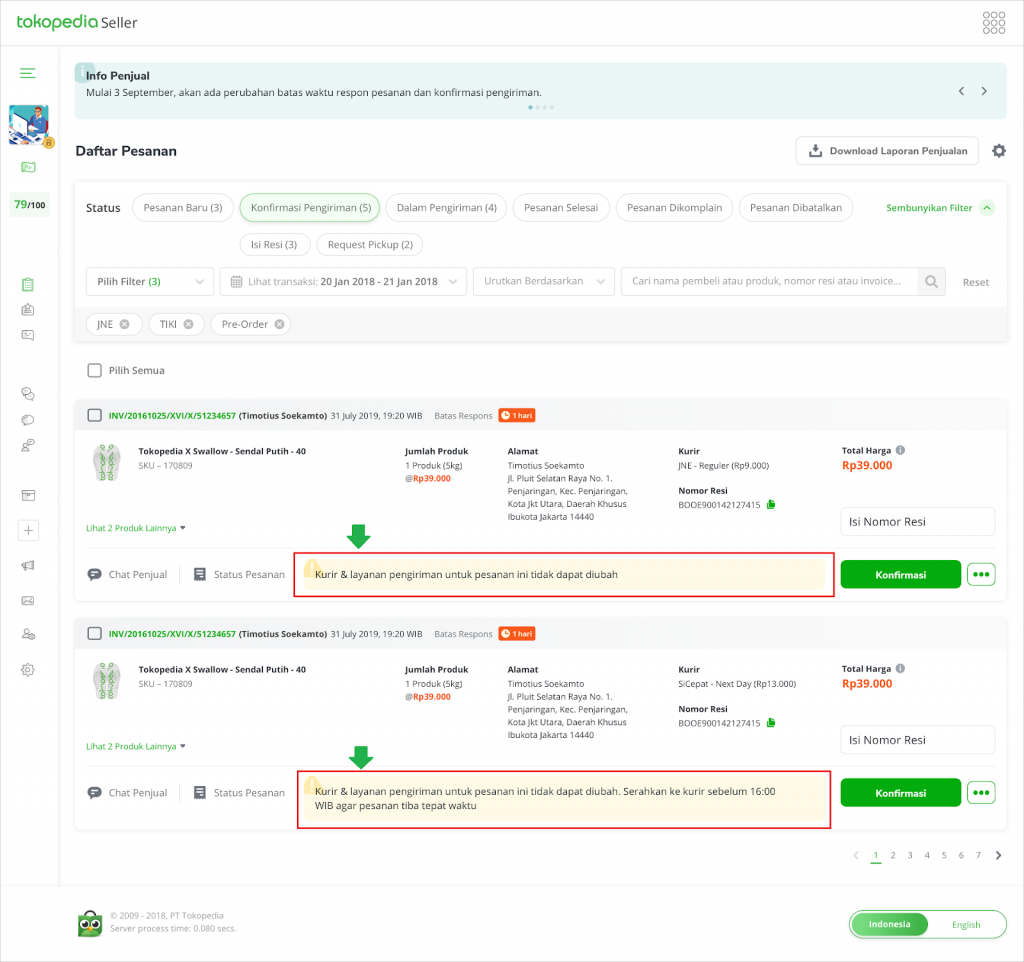Copy resi number of the JNE order

click(x=771, y=504)
